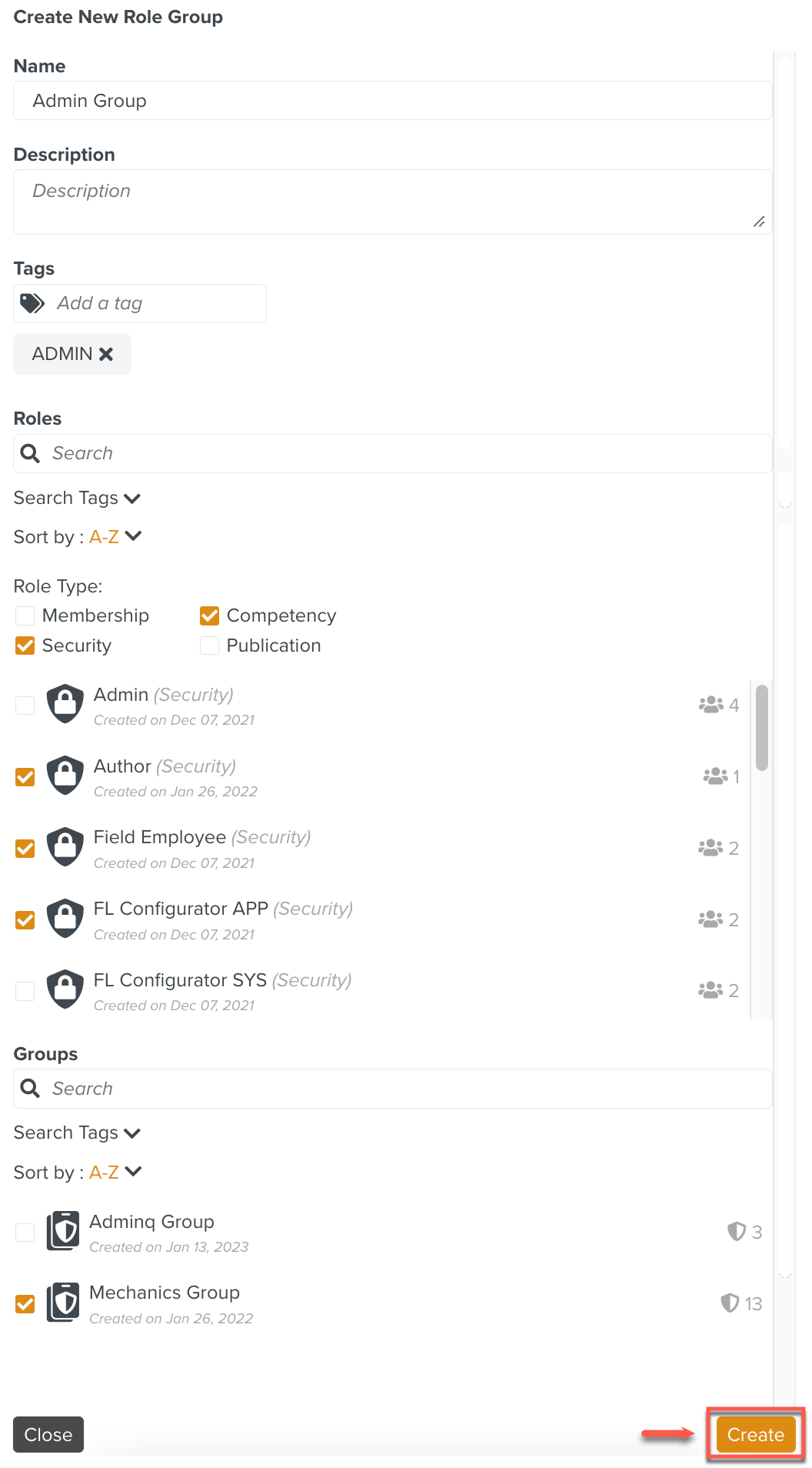Enable the Membership role type checkbox
Screen dimensions: 812x1468
pyautogui.click(x=25, y=616)
